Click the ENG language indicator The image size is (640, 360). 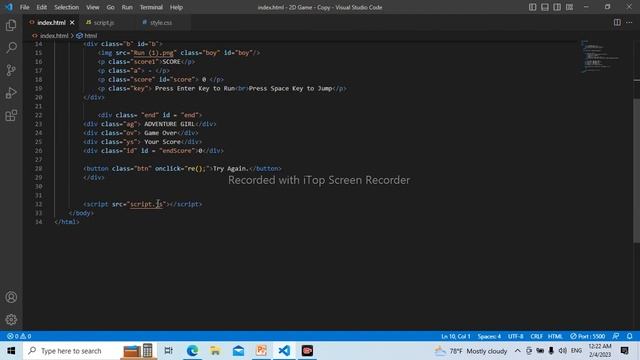click(x=576, y=351)
